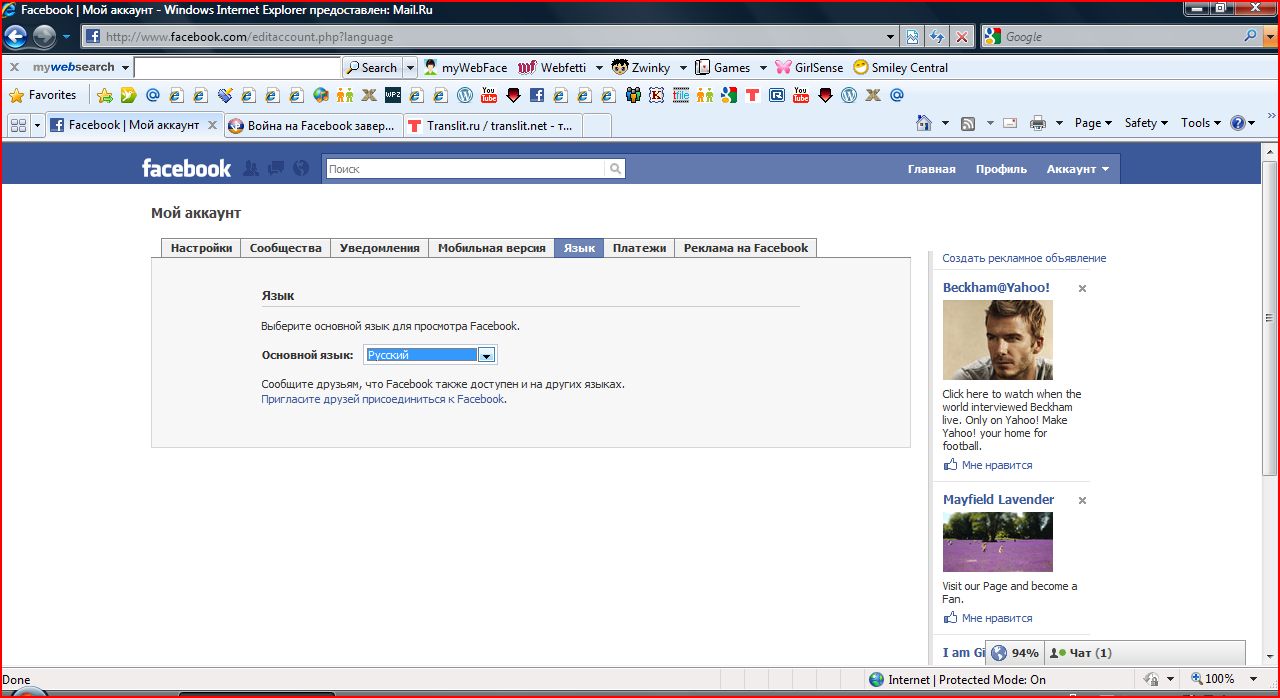This screenshot has width=1280, height=698.
Task: Expand the Аккаунт menu in header
Action: click(x=1077, y=169)
